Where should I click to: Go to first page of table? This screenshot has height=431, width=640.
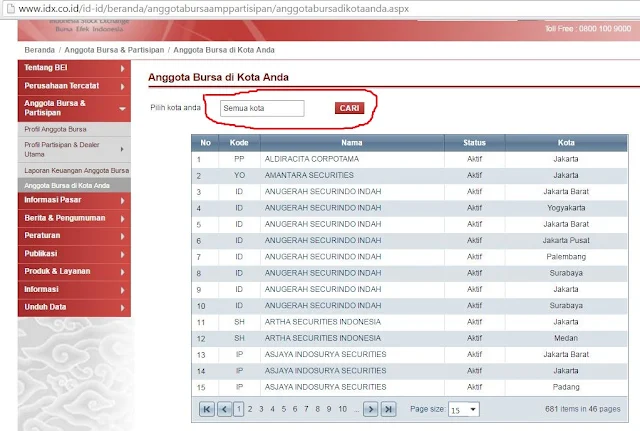[x=207, y=409]
